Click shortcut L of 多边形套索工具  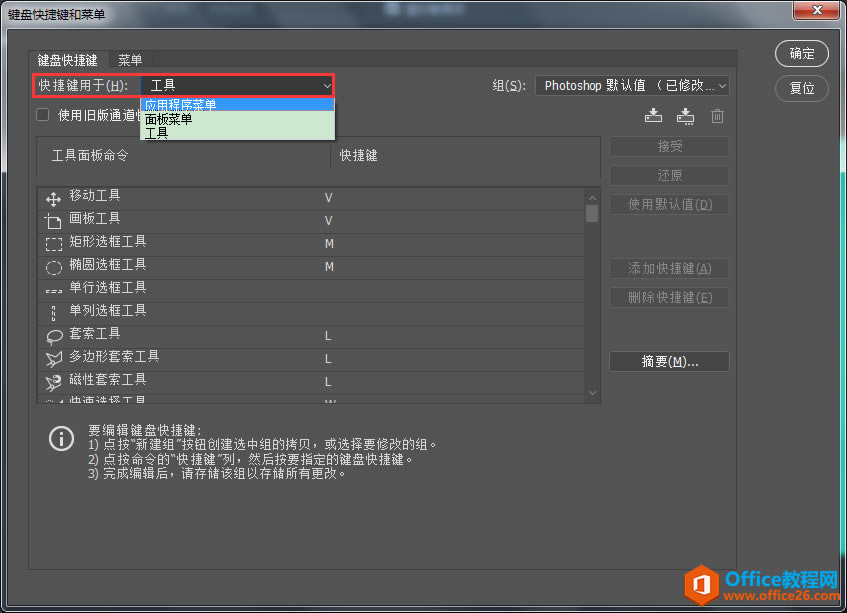point(328,359)
